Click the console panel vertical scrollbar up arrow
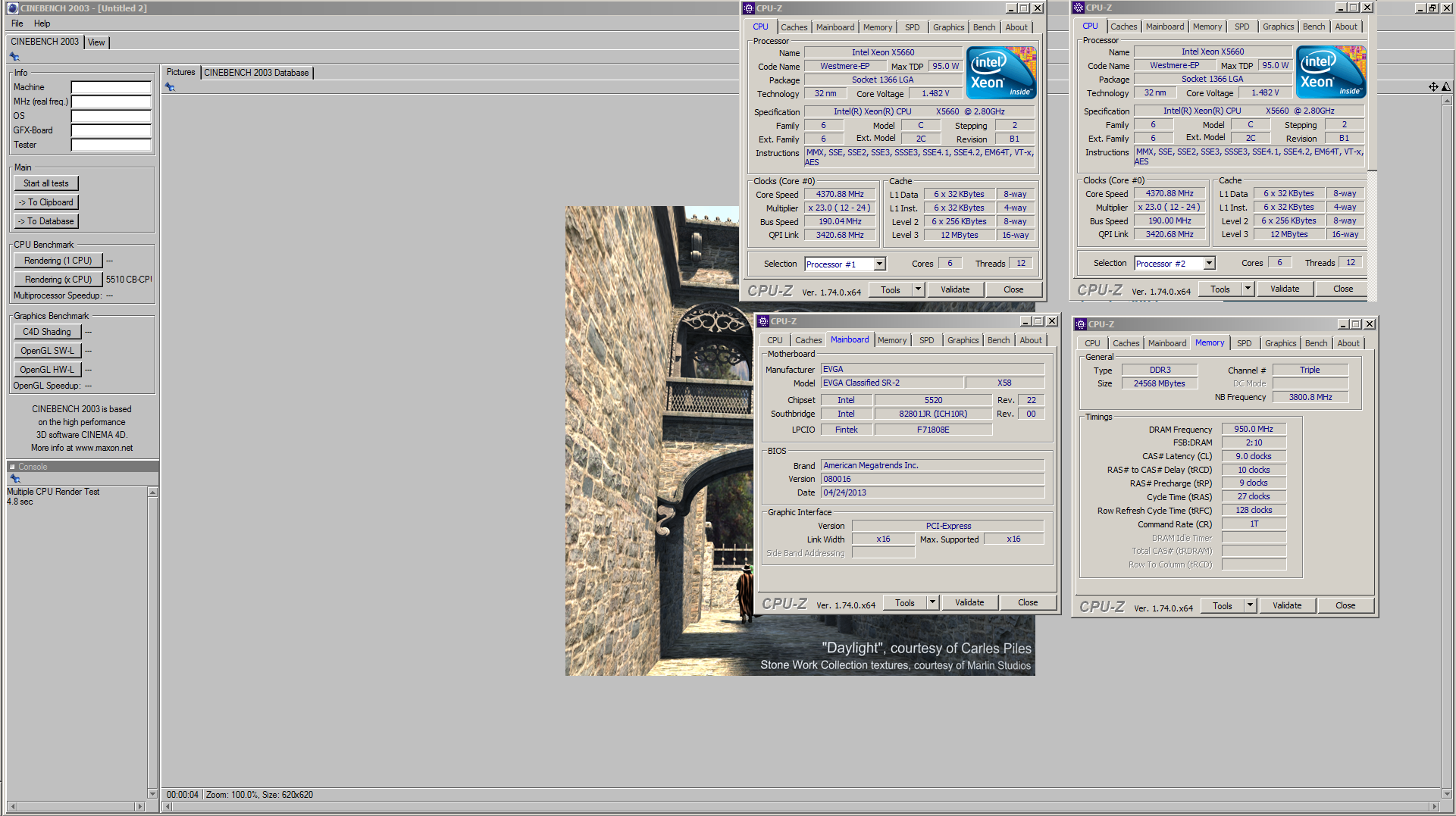This screenshot has width=1456, height=816. pos(152,492)
